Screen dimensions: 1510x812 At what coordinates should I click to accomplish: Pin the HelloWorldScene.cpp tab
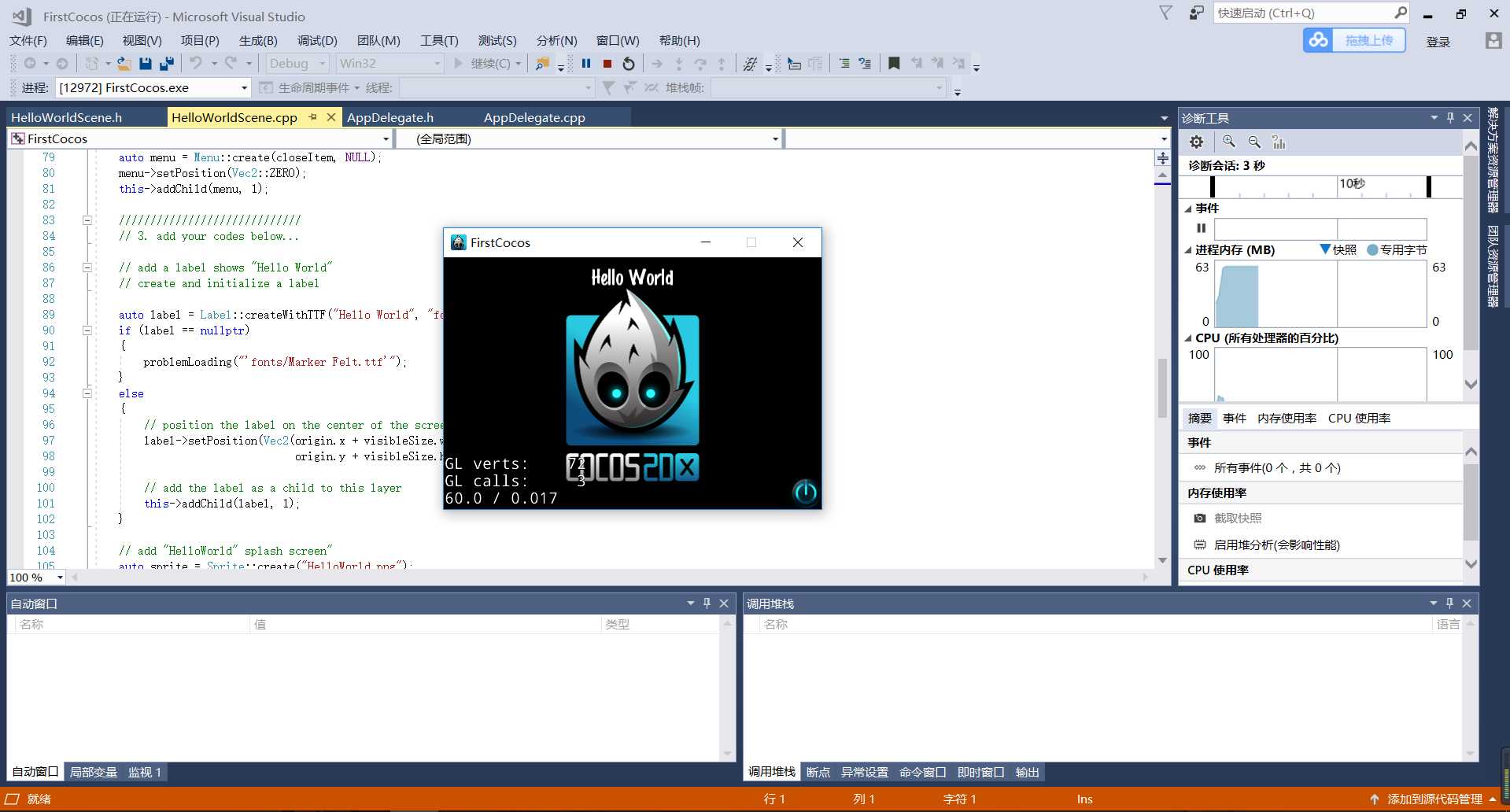312,117
